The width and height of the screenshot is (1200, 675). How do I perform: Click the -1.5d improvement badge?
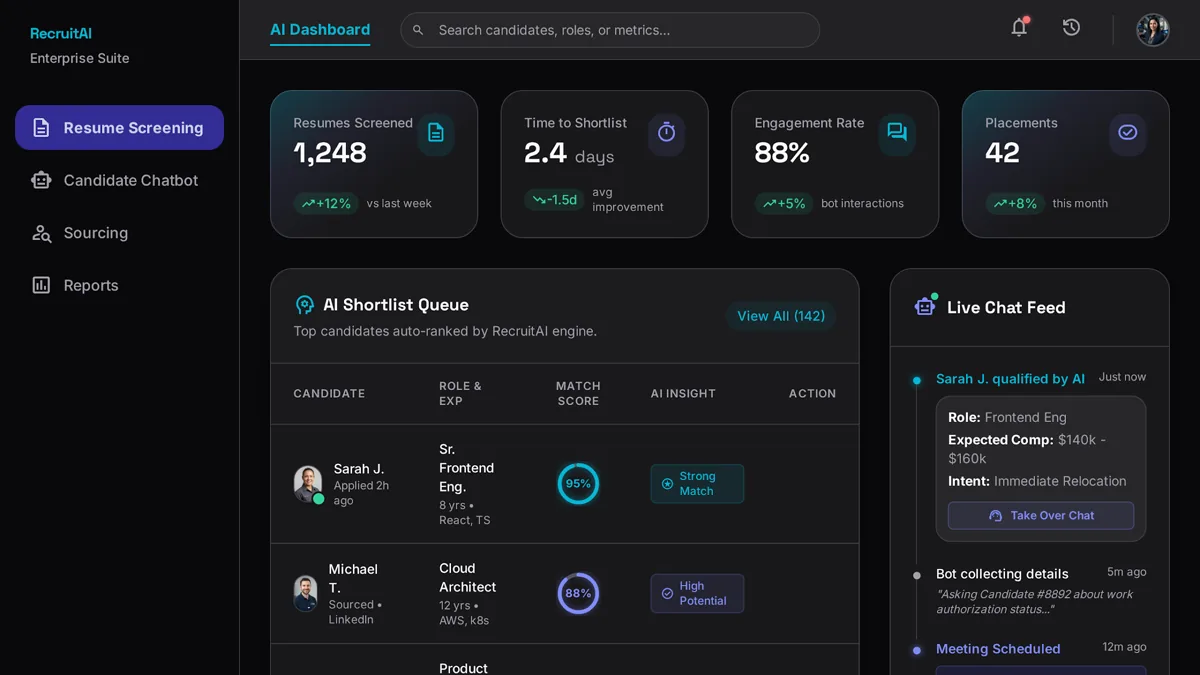[x=555, y=200]
